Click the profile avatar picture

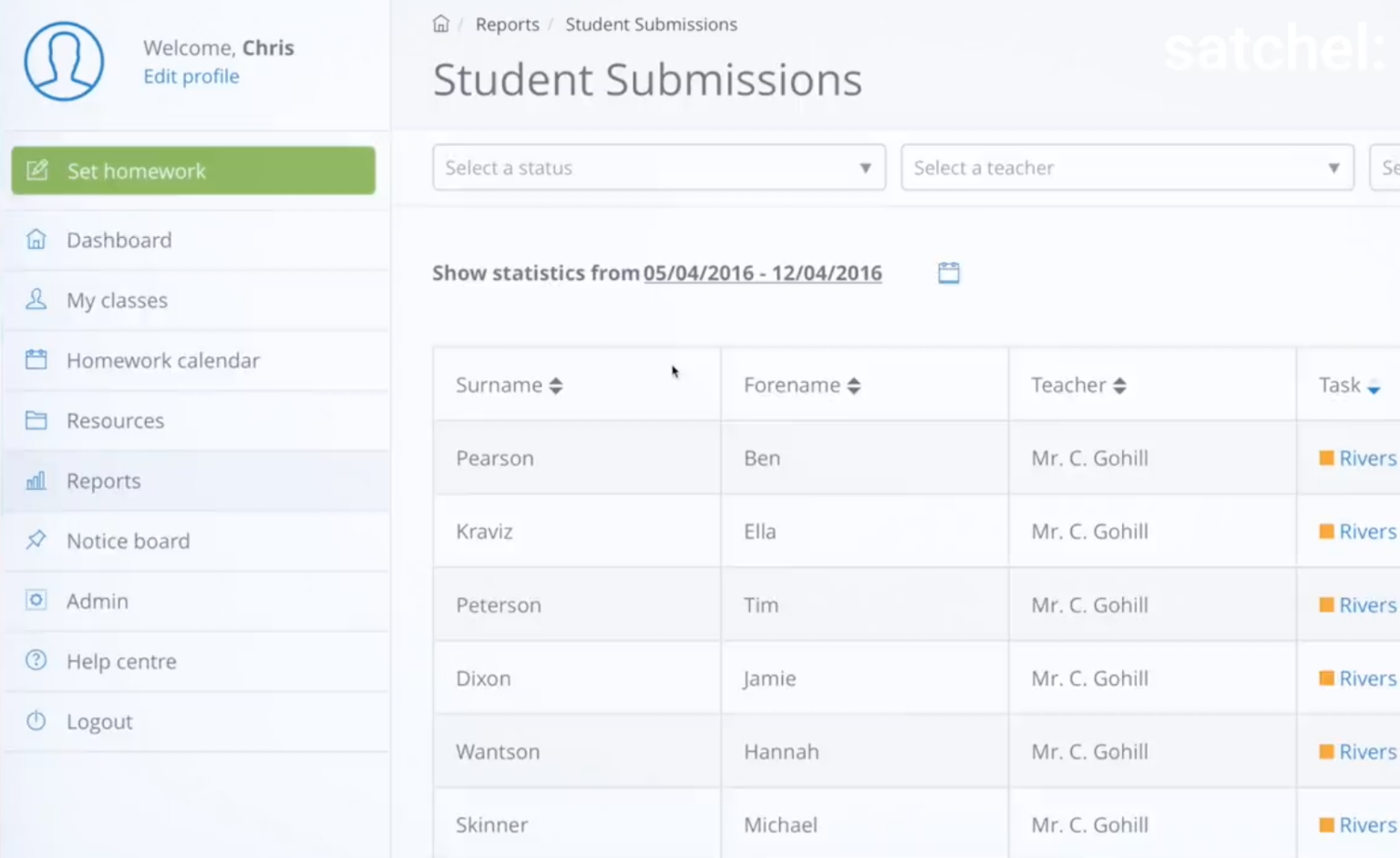pyautogui.click(x=64, y=60)
